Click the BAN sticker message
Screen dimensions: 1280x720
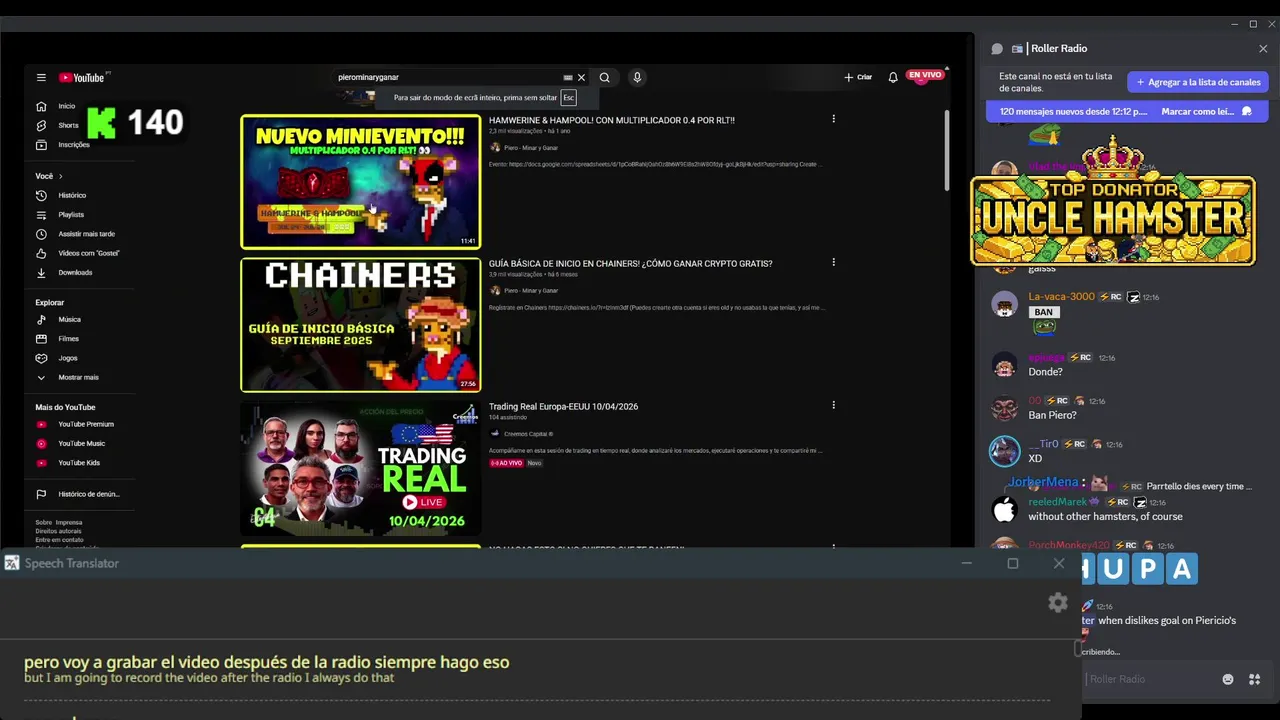[1043, 312]
